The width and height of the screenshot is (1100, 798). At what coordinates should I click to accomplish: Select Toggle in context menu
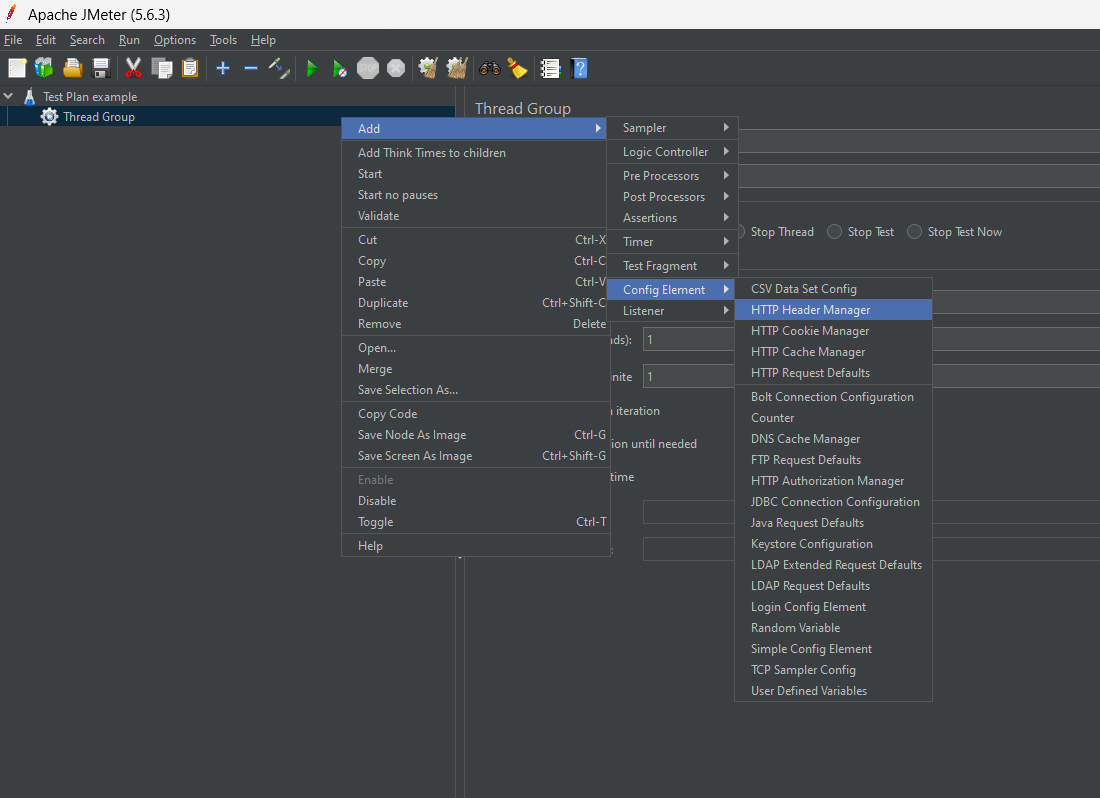pos(475,521)
